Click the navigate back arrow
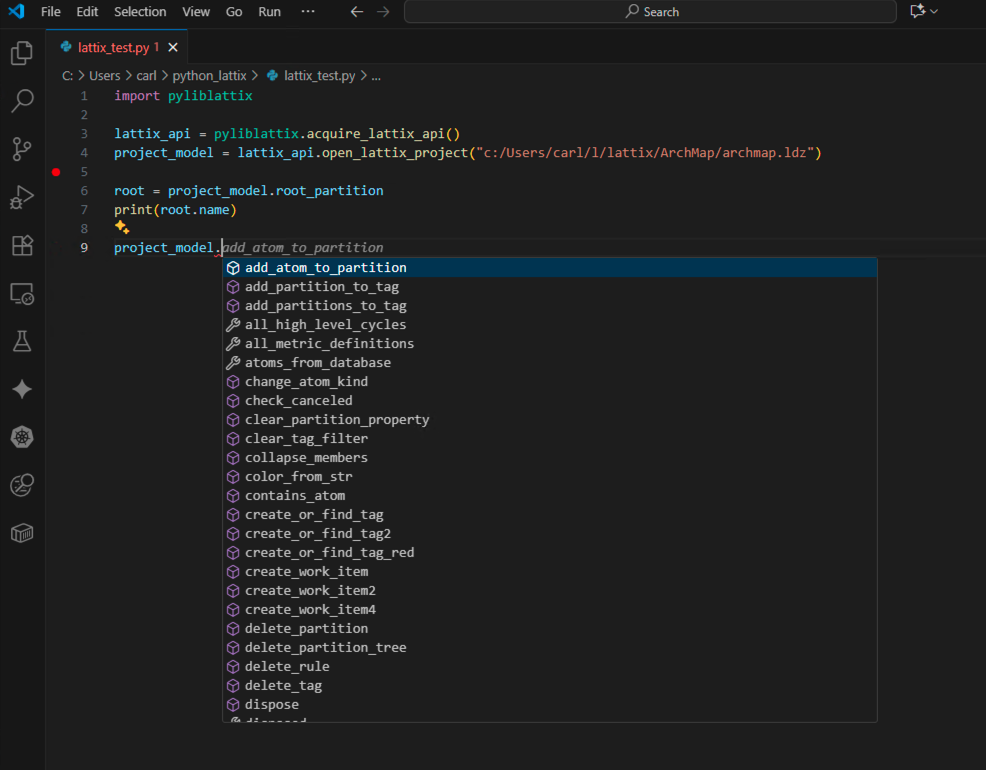This screenshot has height=770, width=986. coord(357,12)
